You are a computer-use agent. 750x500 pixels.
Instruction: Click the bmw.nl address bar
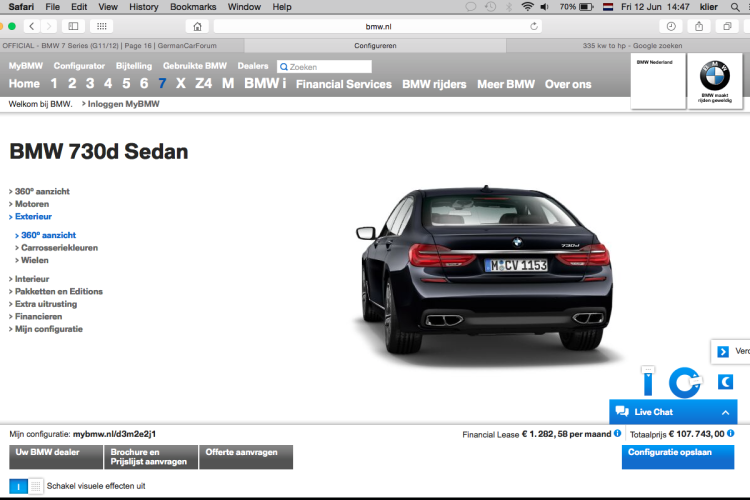click(378, 26)
